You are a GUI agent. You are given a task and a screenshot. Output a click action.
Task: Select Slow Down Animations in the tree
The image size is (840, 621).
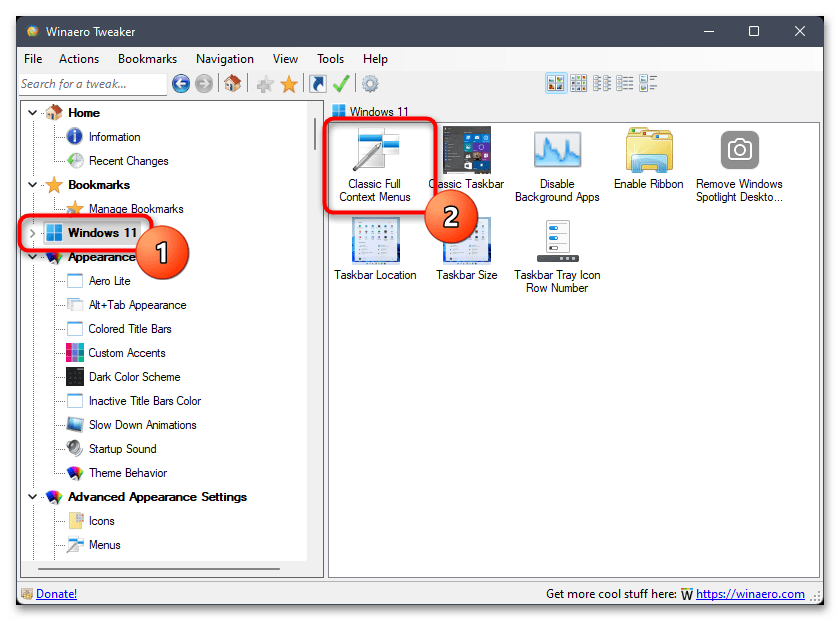tap(142, 425)
